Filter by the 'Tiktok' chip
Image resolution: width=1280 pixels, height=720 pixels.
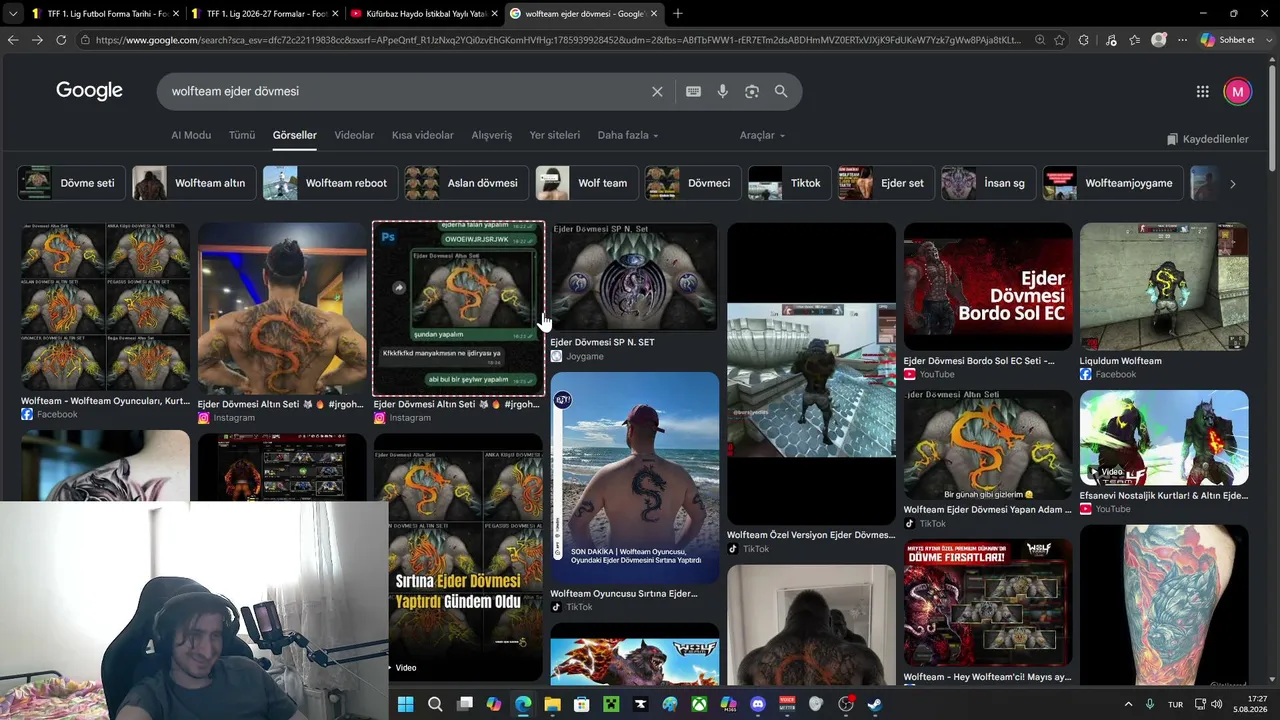click(789, 183)
